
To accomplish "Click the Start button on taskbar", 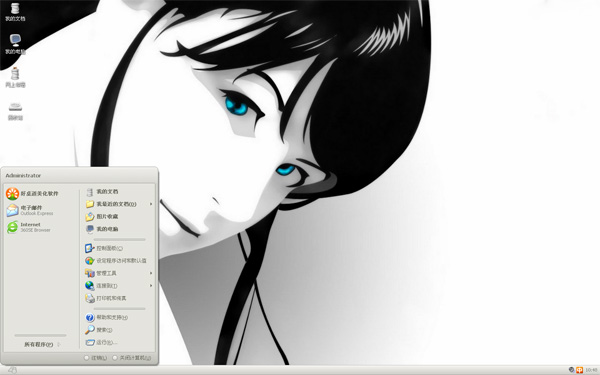I will point(12,370).
